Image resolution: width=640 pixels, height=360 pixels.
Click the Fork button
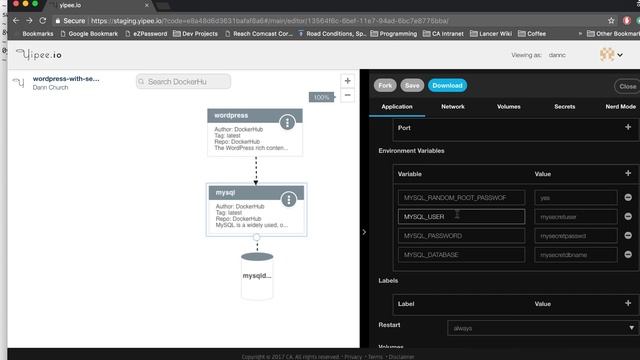pyautogui.click(x=385, y=85)
